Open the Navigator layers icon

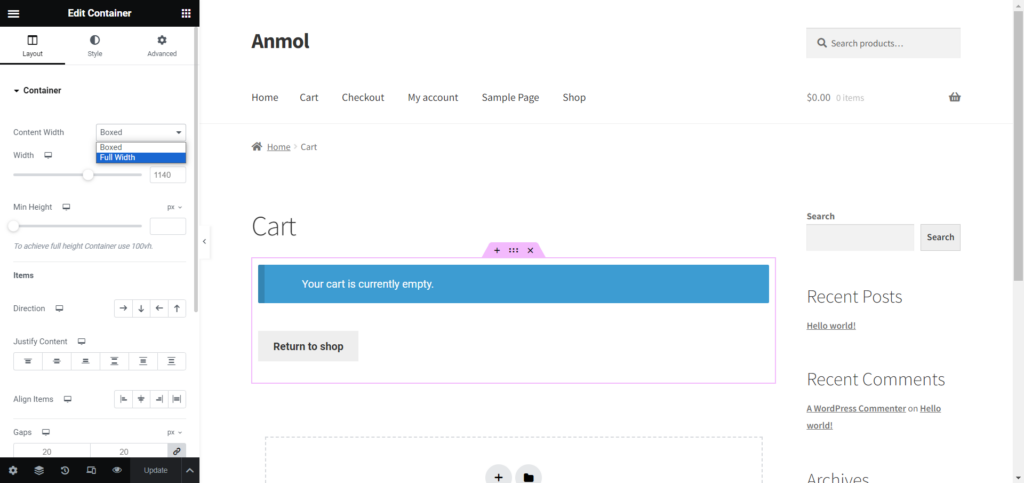39,470
